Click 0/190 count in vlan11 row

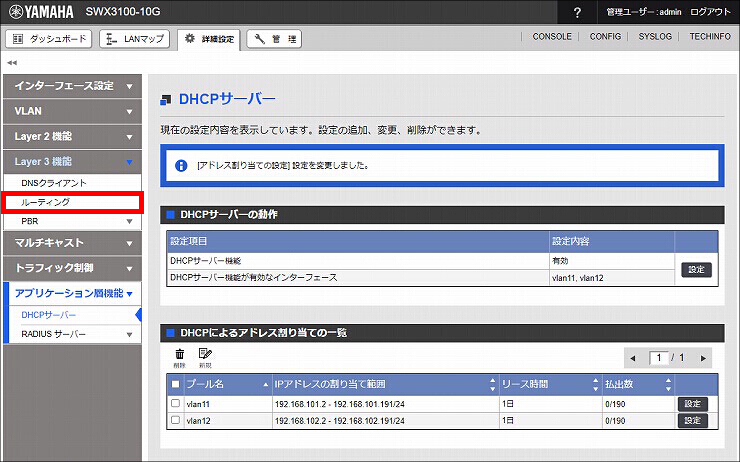click(615, 404)
